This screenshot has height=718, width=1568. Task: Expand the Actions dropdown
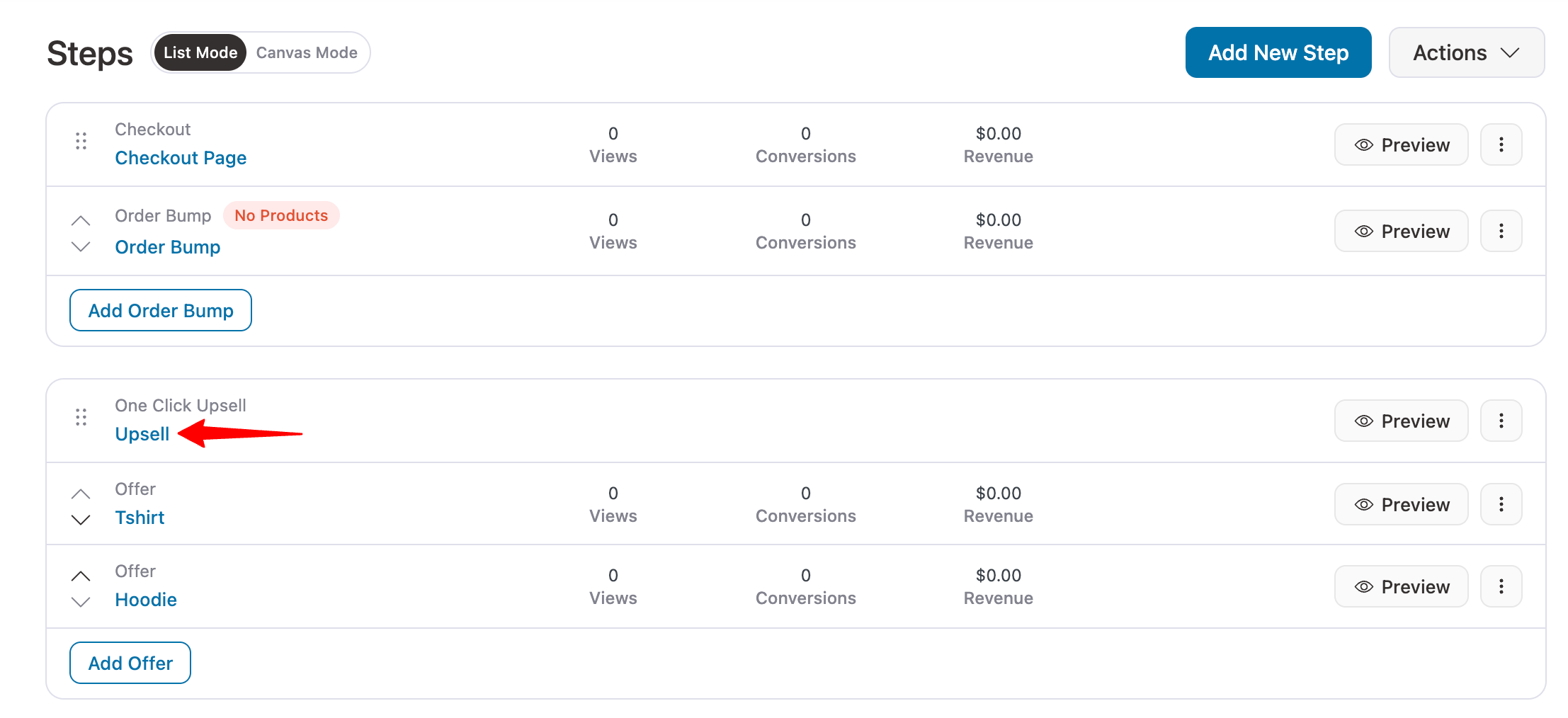coord(1466,52)
